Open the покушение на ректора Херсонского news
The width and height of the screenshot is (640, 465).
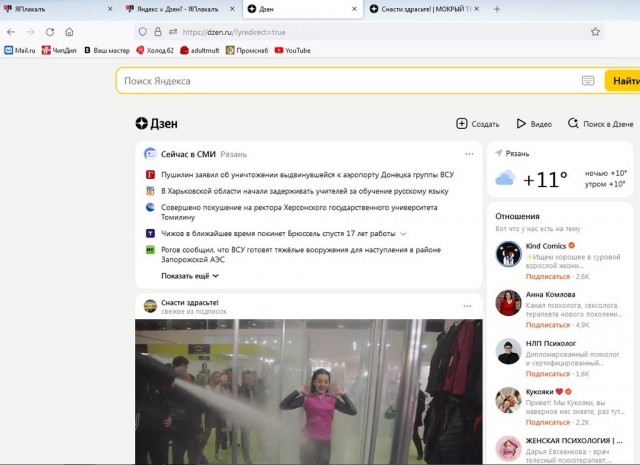coord(299,212)
